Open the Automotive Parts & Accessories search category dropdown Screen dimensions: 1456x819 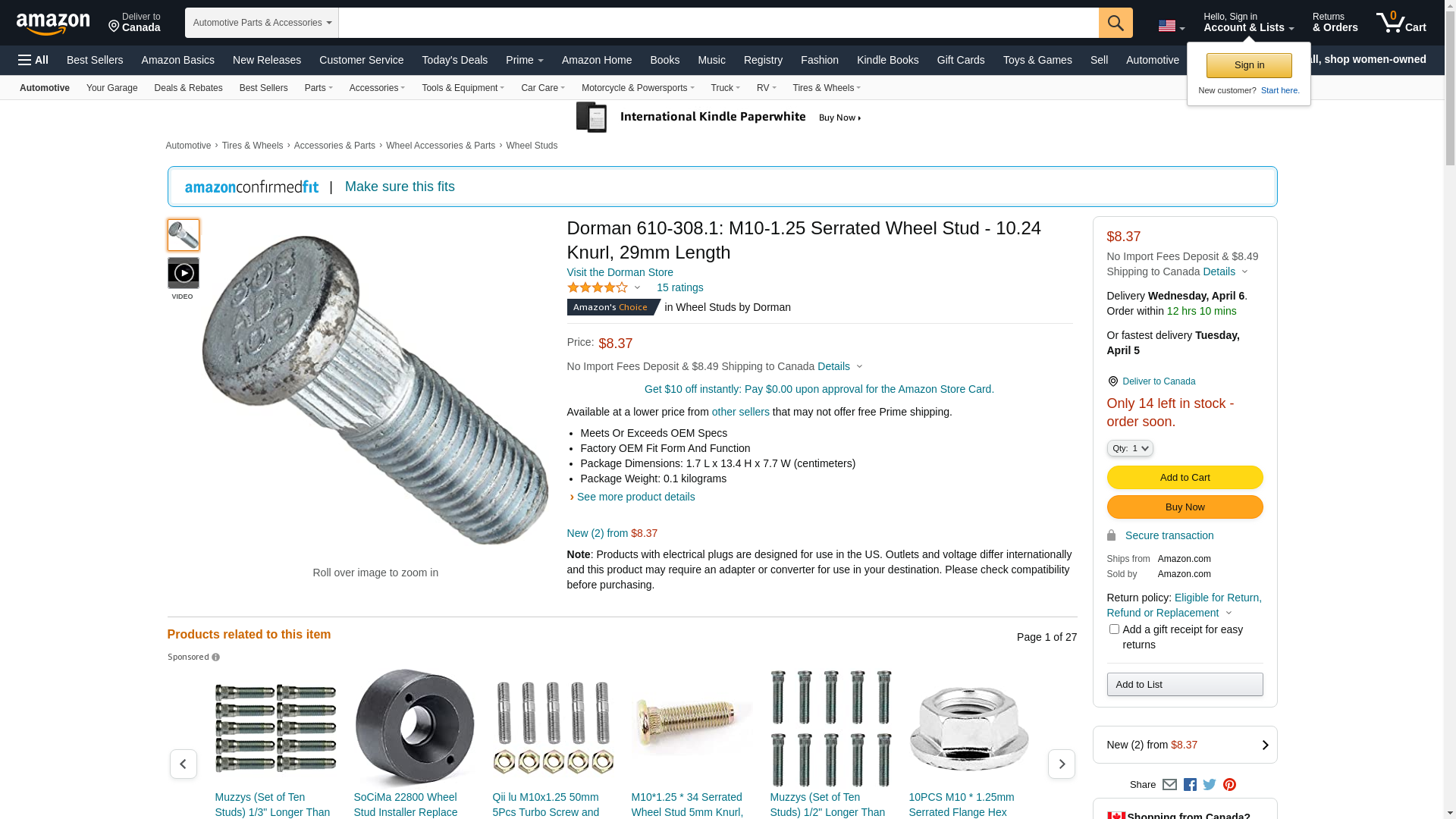click(262, 23)
